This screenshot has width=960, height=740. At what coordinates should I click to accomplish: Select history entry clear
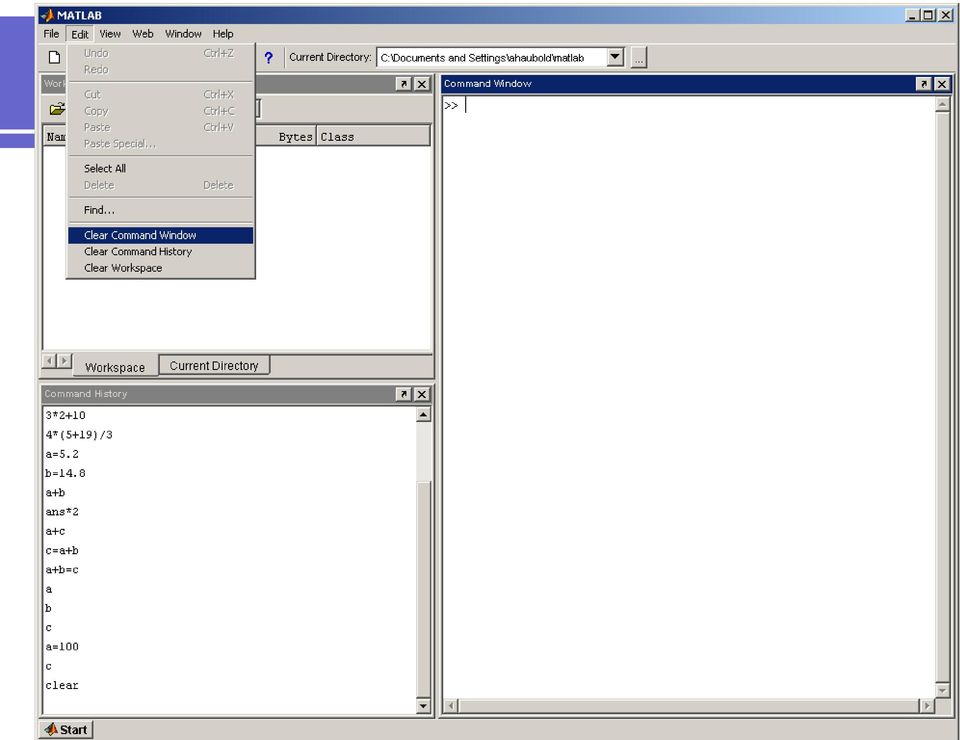(62, 686)
